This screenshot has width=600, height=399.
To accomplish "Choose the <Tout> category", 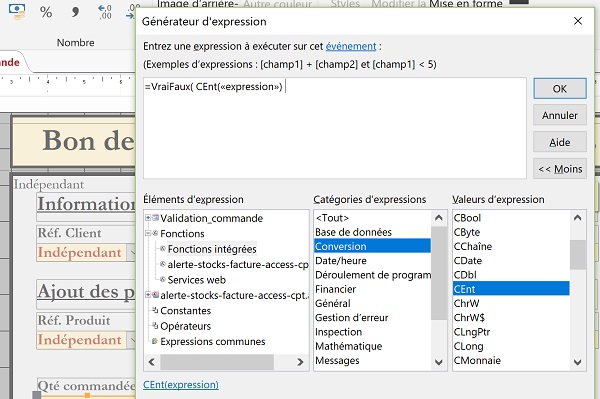I will coord(372,218).
